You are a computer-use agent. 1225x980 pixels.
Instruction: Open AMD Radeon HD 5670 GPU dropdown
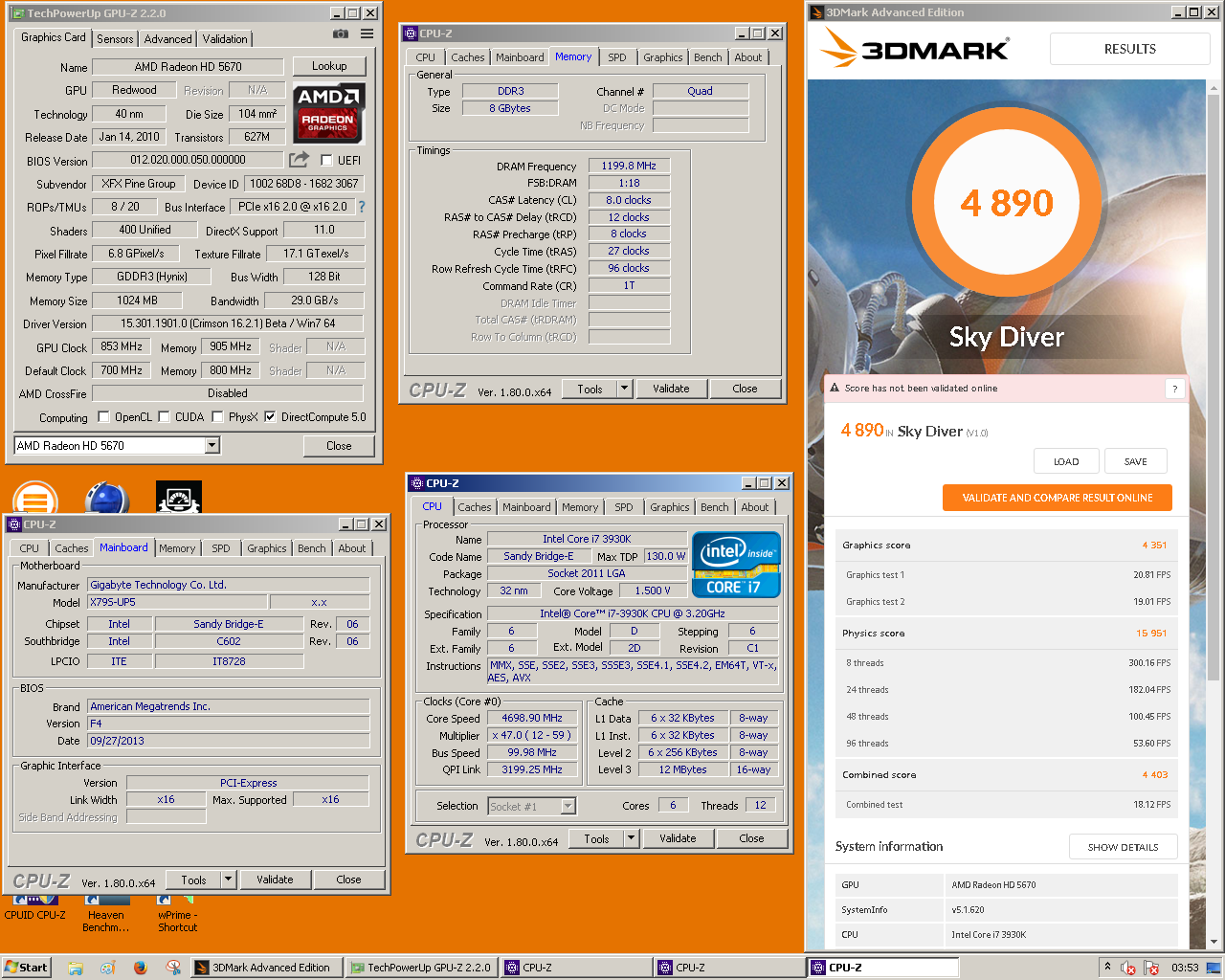click(x=212, y=445)
